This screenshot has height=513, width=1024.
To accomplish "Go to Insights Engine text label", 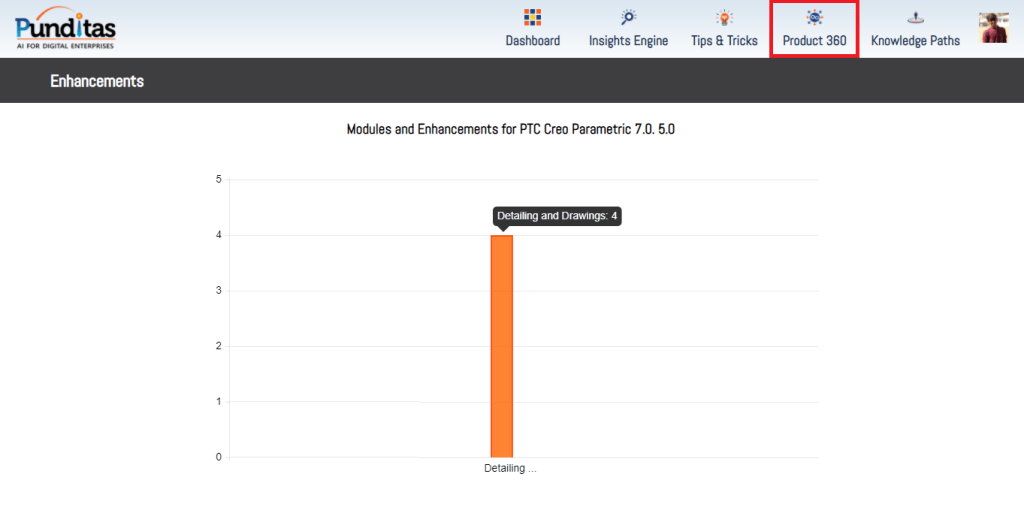I will [628, 41].
